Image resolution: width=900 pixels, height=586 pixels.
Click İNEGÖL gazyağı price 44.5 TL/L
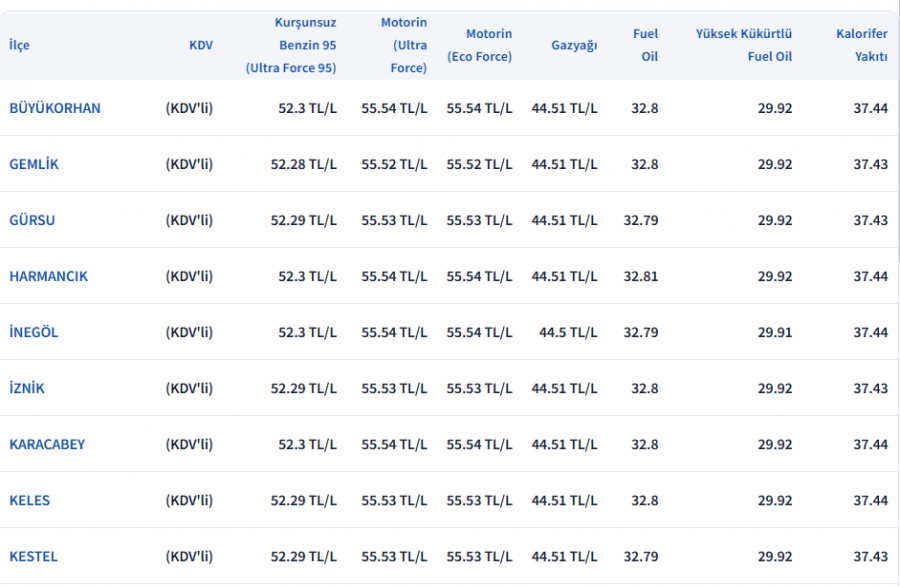[x=568, y=332]
